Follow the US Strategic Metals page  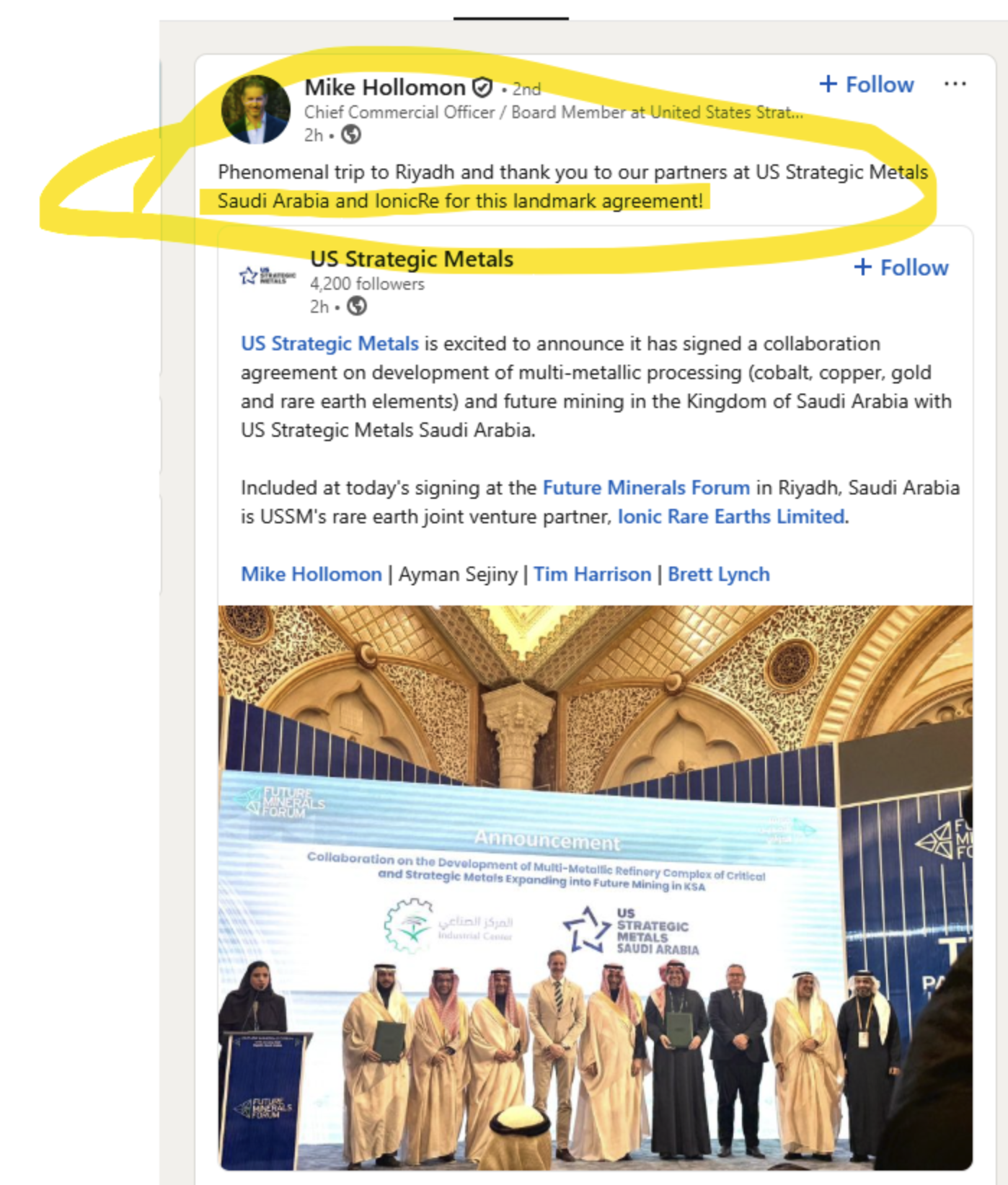901,267
